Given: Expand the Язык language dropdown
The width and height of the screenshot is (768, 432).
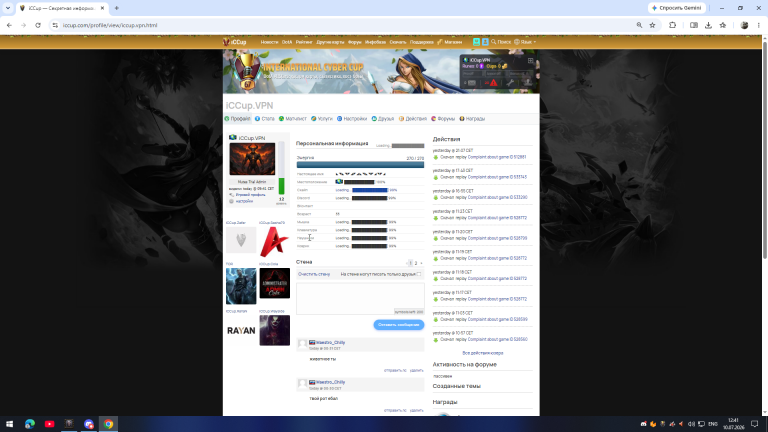Looking at the screenshot, I should click(525, 42).
